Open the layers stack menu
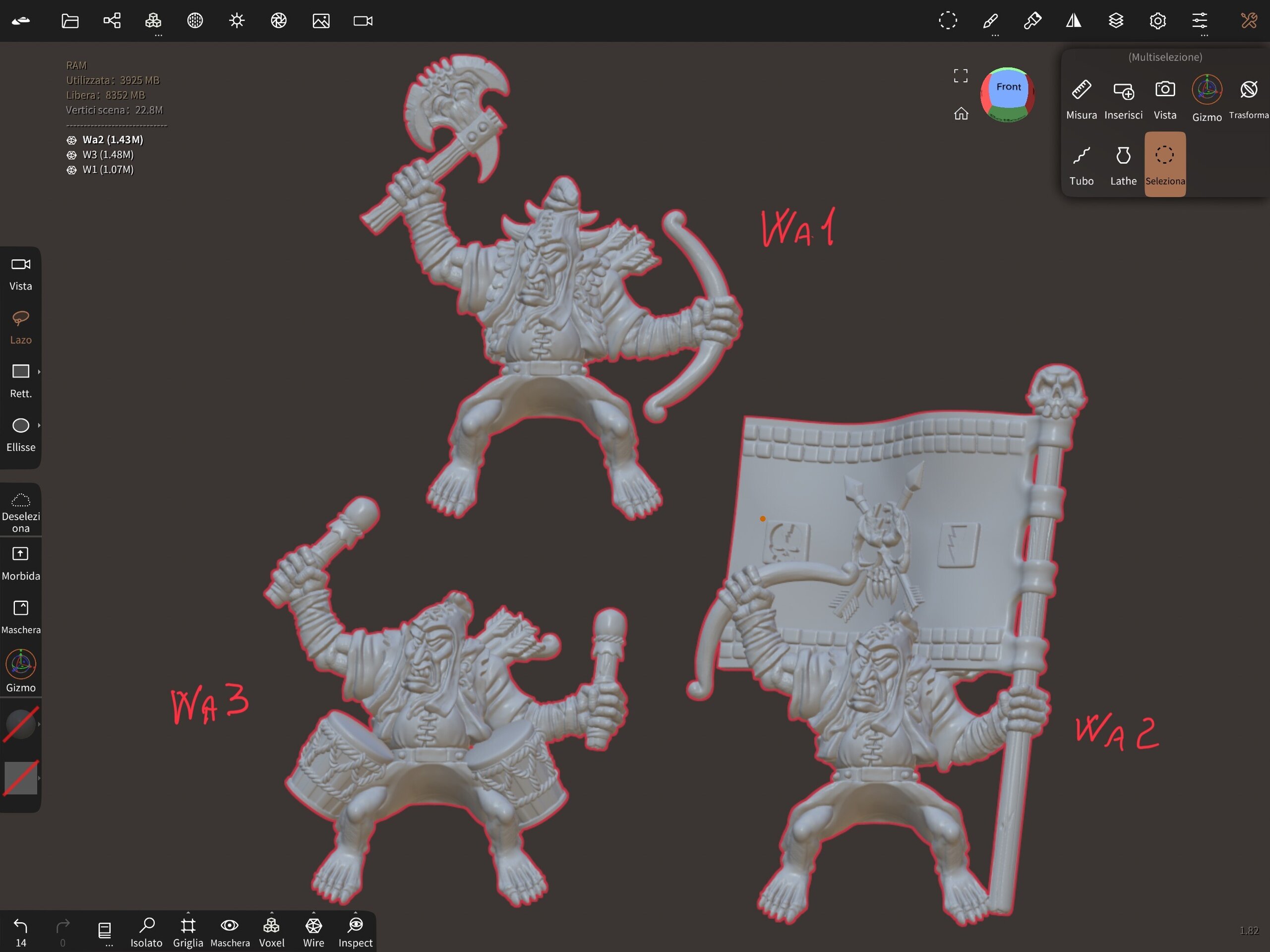 click(1116, 21)
